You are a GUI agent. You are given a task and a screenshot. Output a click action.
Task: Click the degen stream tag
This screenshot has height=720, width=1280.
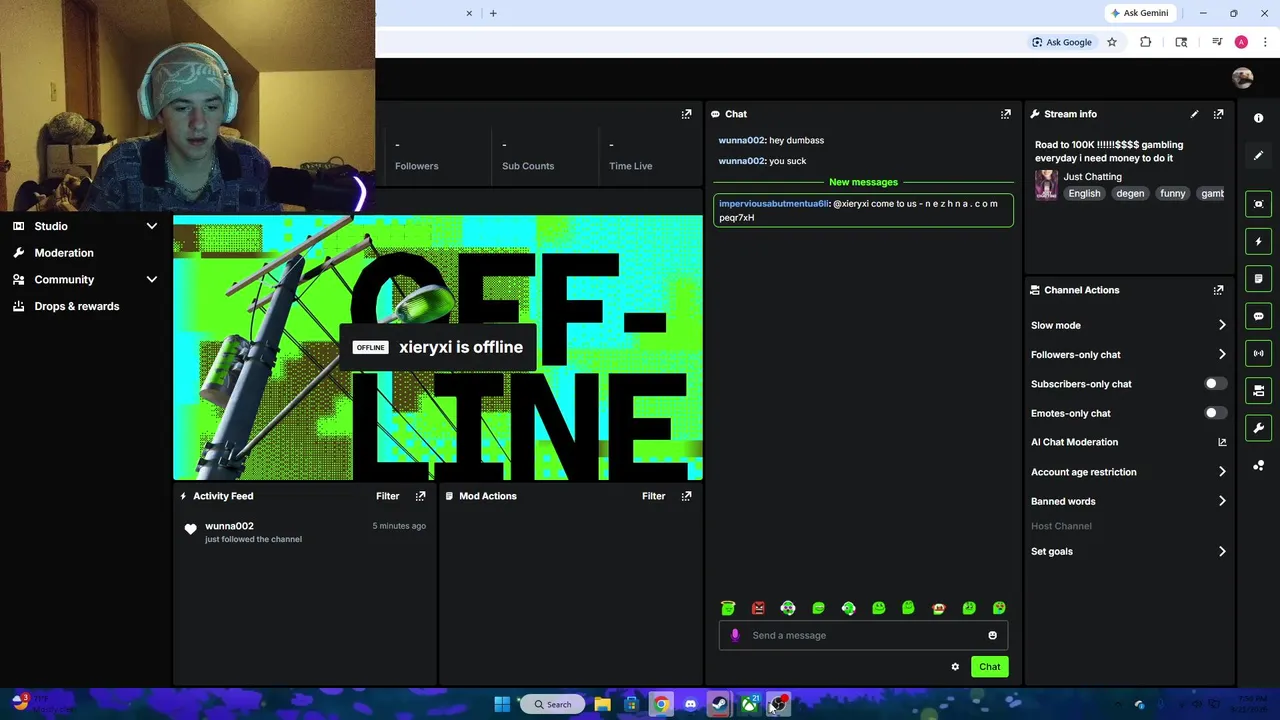tap(1130, 193)
